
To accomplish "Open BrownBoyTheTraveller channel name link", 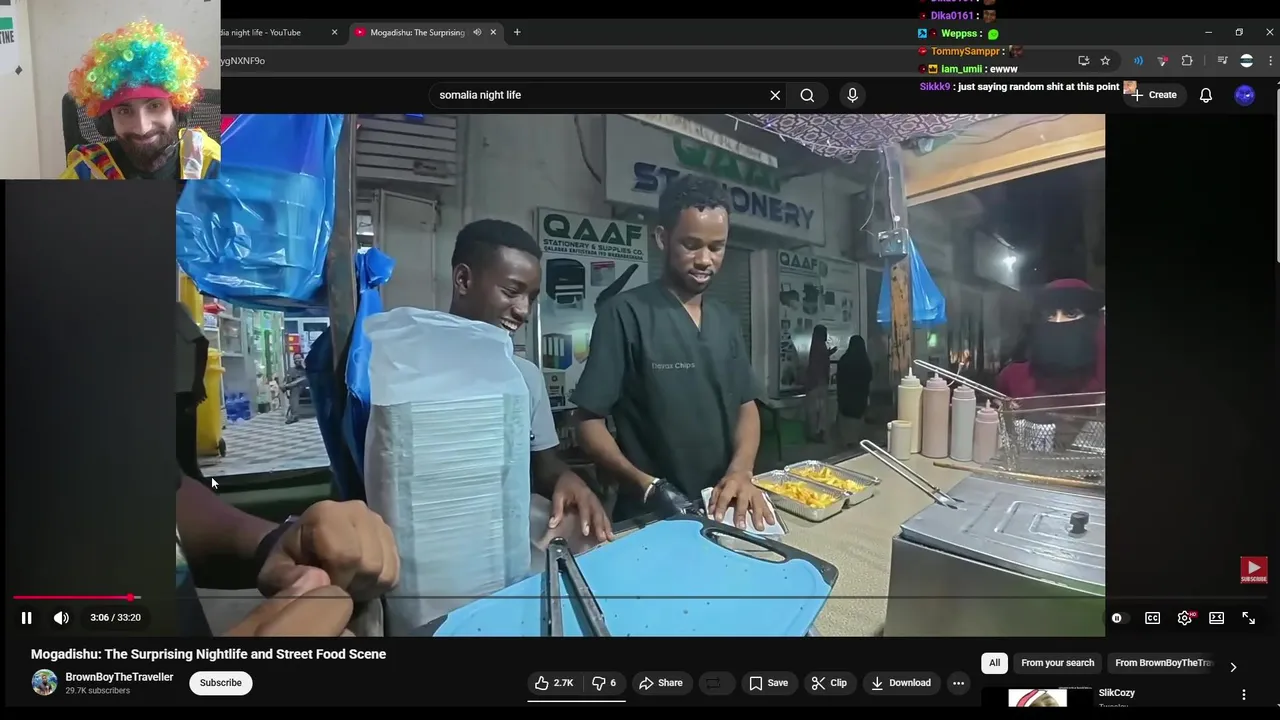I will point(119,677).
